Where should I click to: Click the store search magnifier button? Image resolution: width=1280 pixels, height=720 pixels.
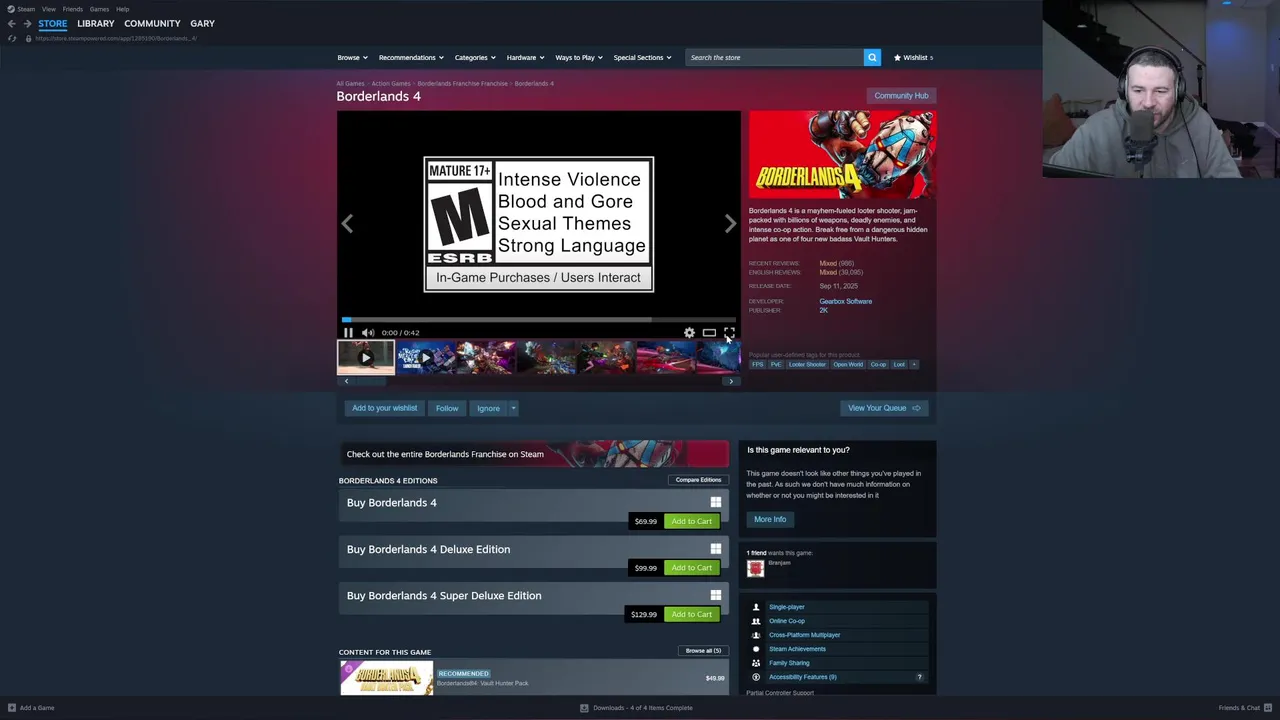click(x=872, y=57)
